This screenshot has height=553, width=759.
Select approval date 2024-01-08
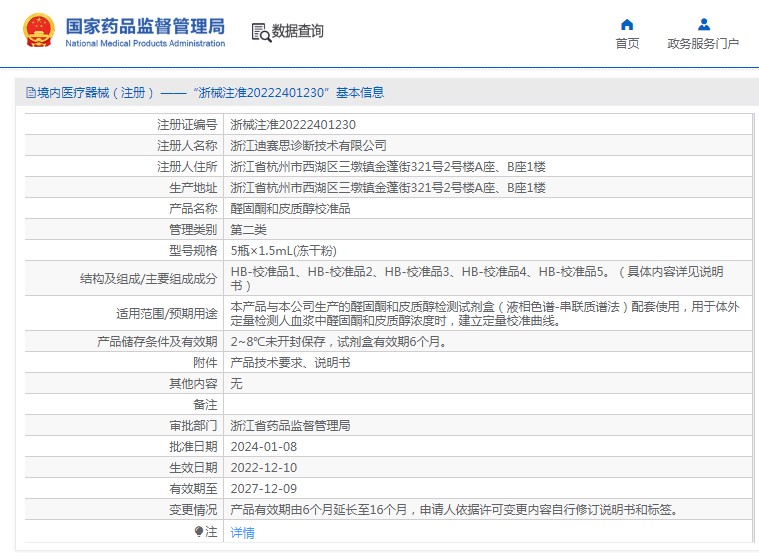point(264,447)
